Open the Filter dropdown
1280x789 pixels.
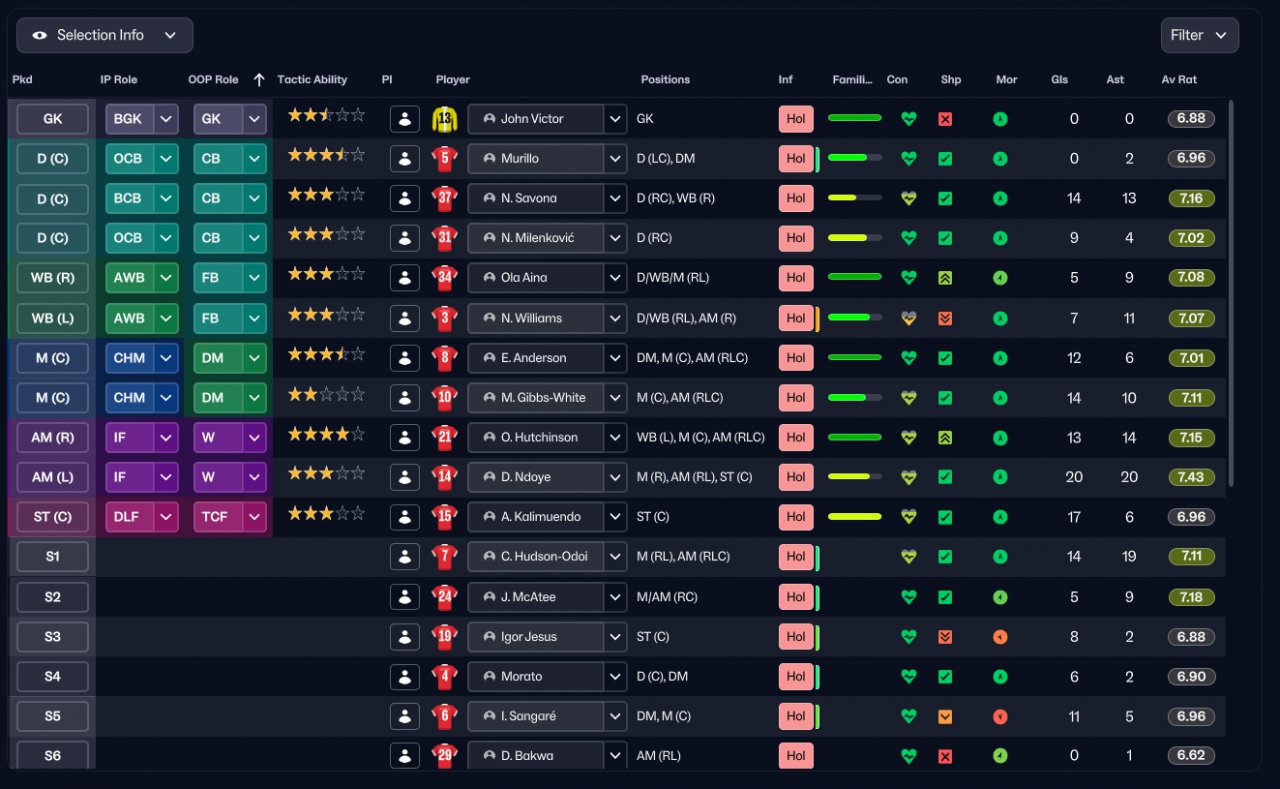click(1199, 35)
